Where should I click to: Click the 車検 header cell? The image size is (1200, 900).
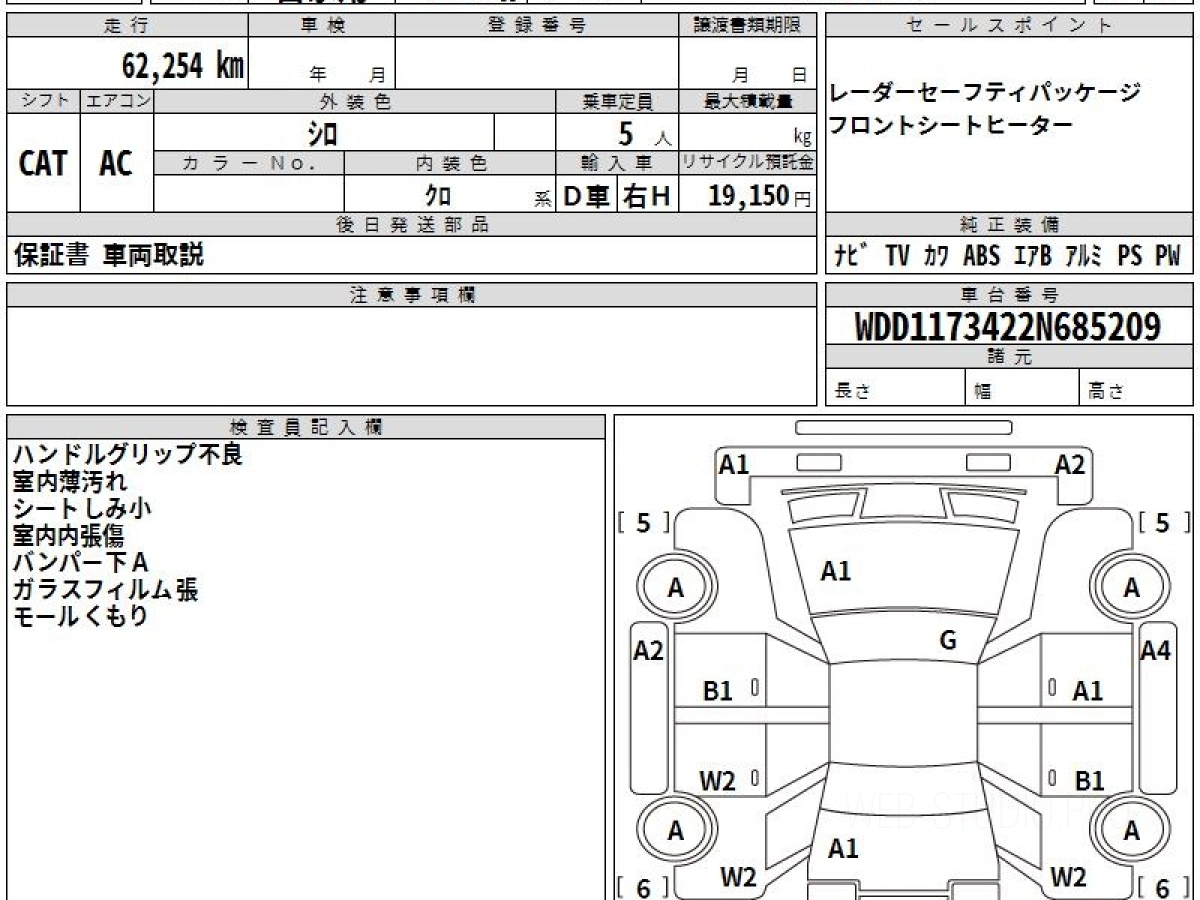[x=321, y=26]
